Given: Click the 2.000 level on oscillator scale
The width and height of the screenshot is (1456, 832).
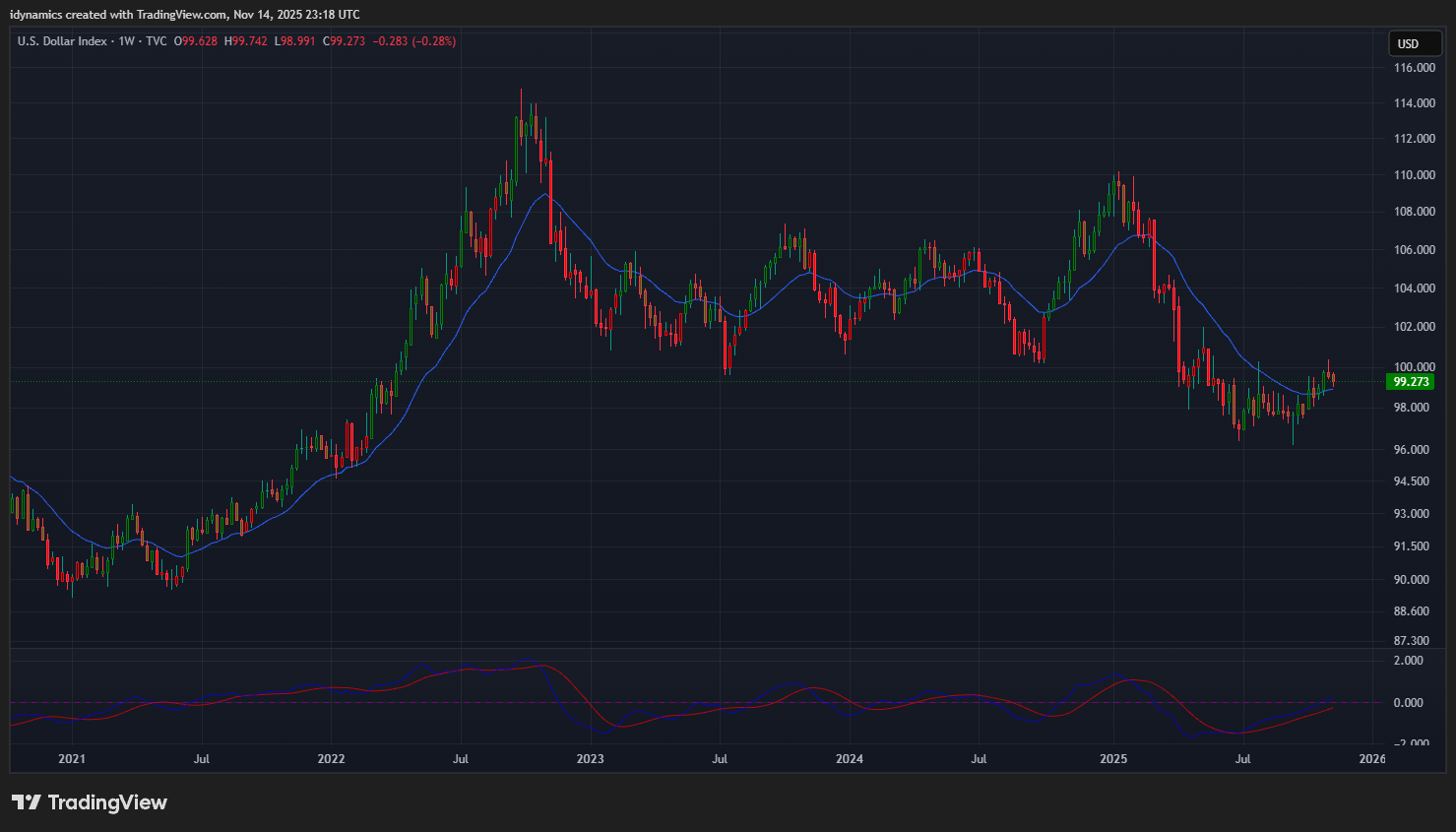Looking at the screenshot, I should point(1408,661).
